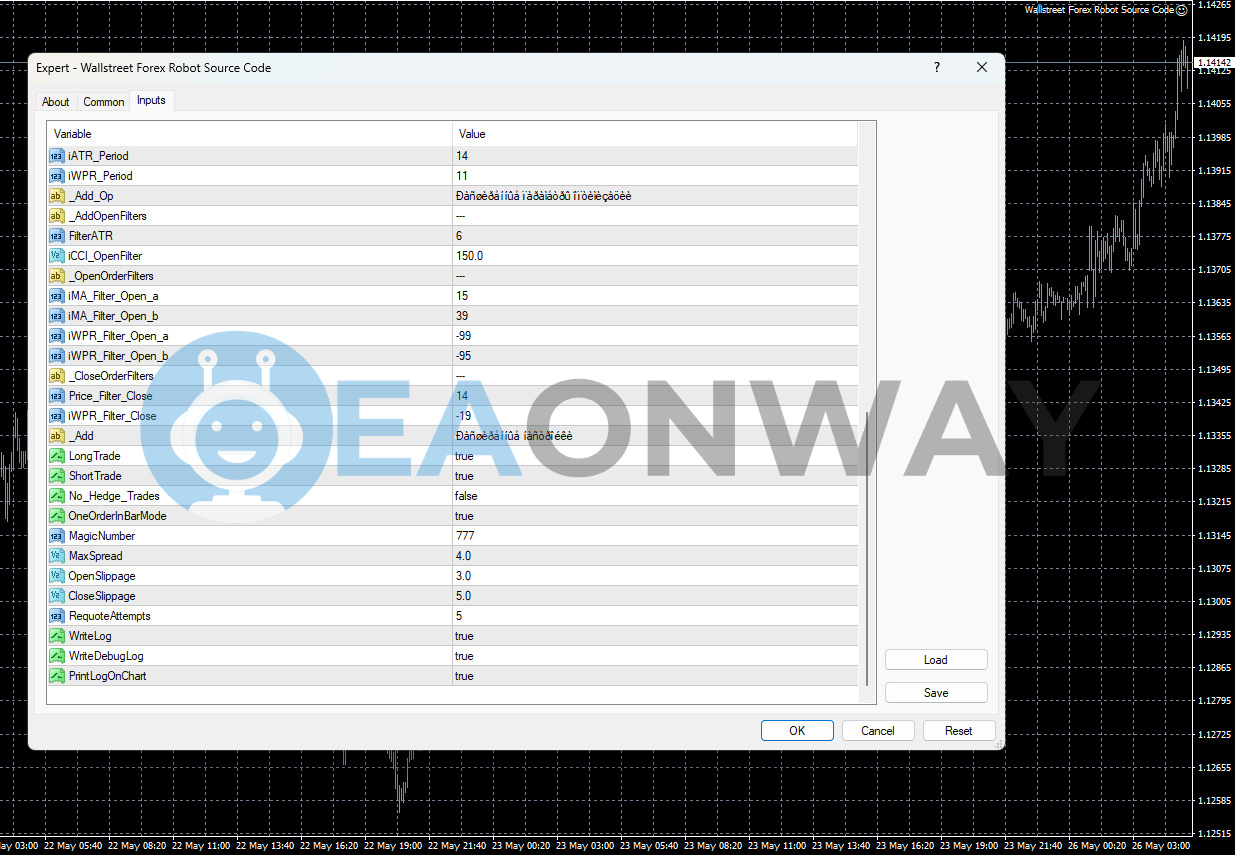Viewport: 1235px width, 855px height.
Task: Click the boolean icon beside WriteLog
Action: (57, 636)
